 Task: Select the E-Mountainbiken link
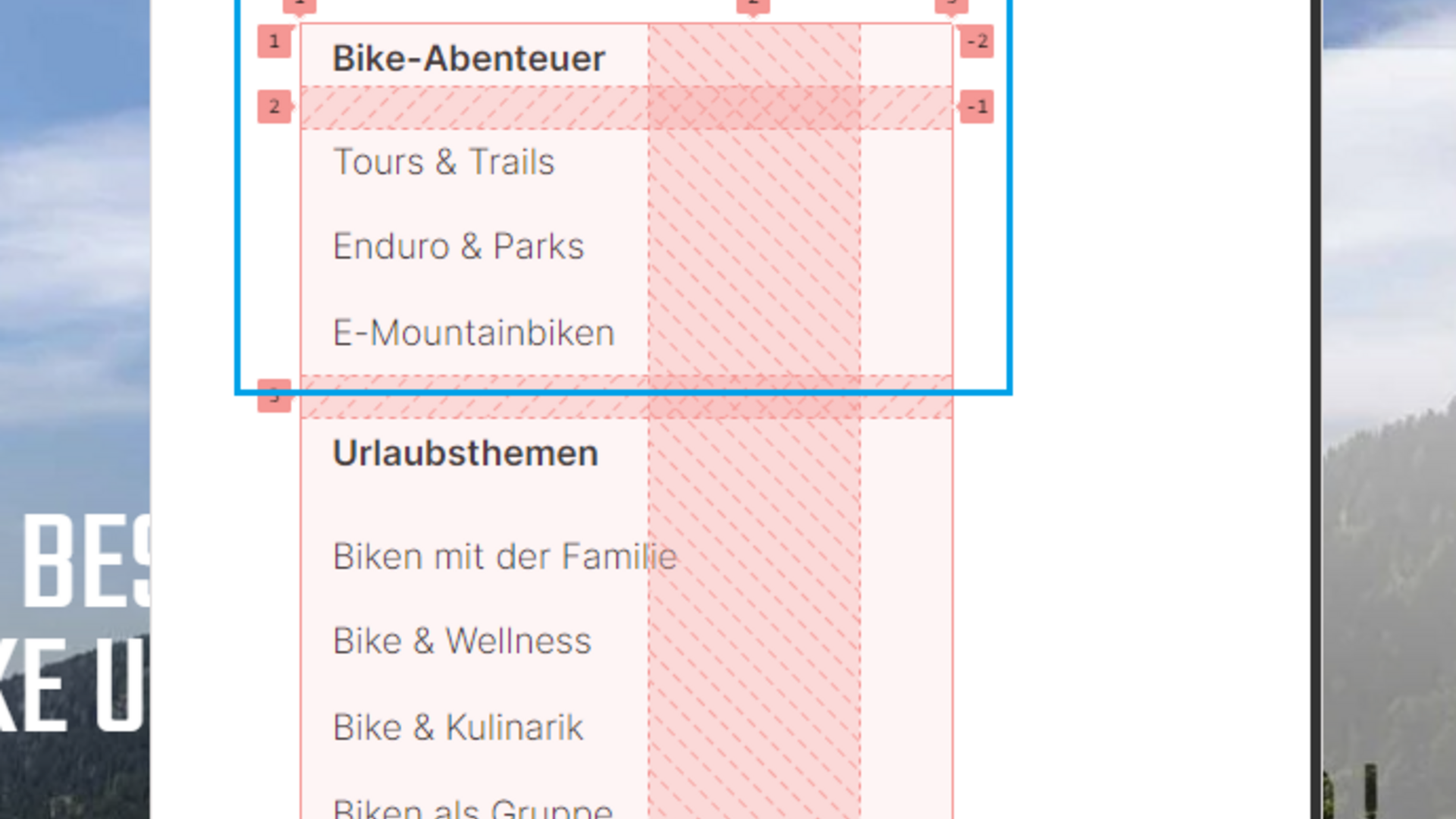click(x=473, y=333)
